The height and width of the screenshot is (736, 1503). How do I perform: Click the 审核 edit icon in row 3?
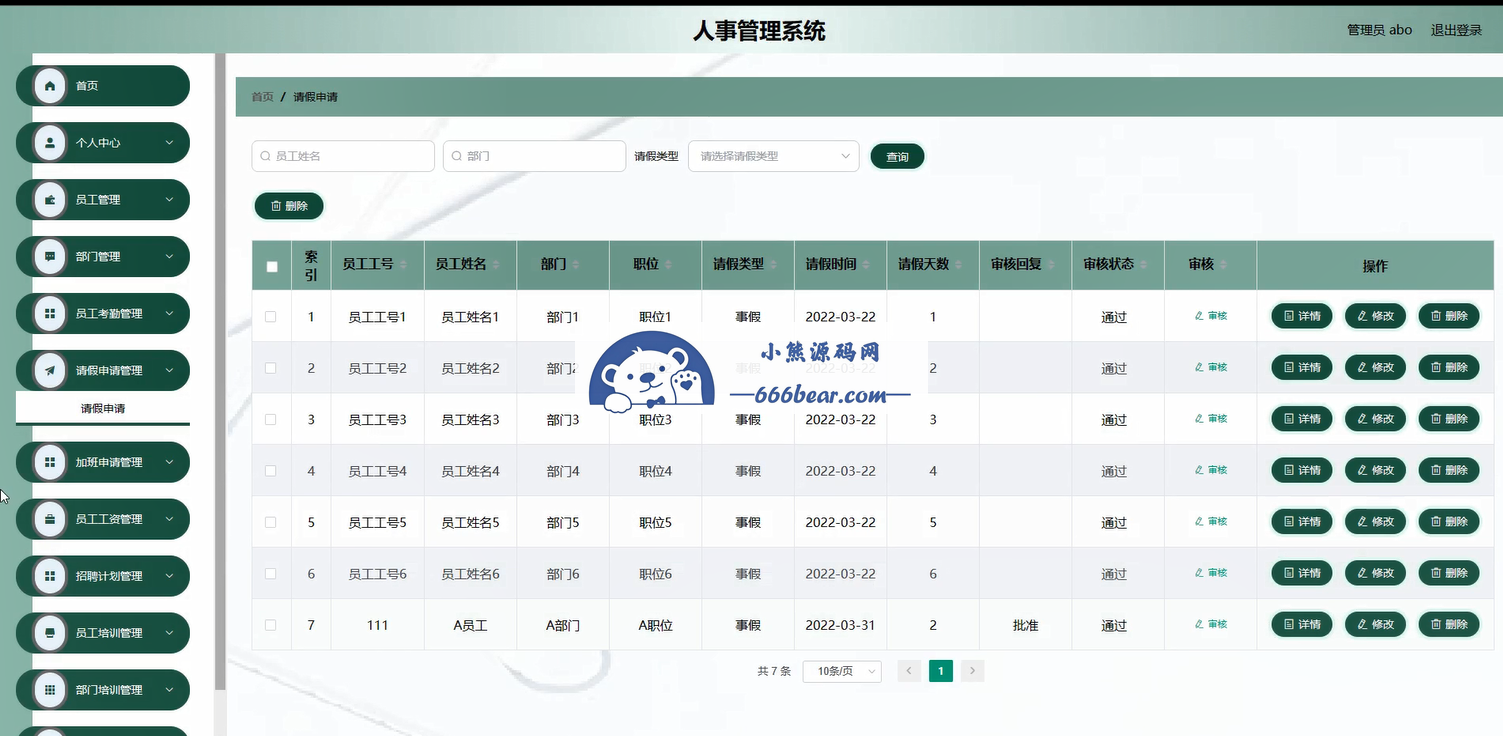click(1199, 419)
